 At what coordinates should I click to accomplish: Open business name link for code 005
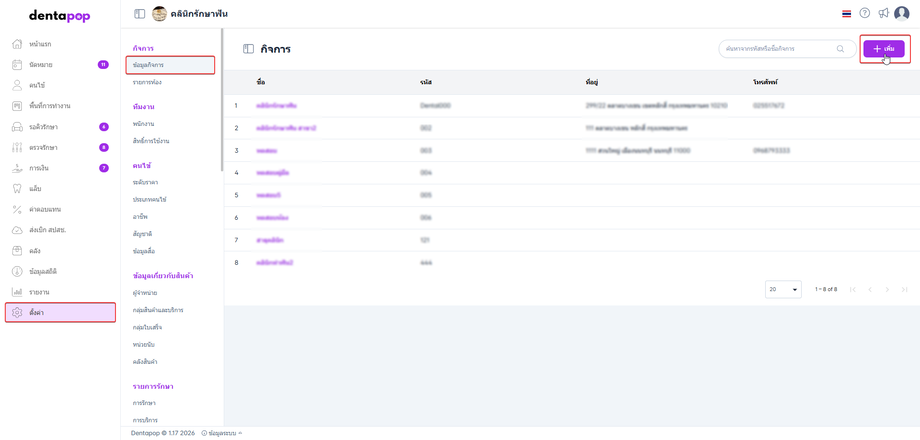coord(269,195)
